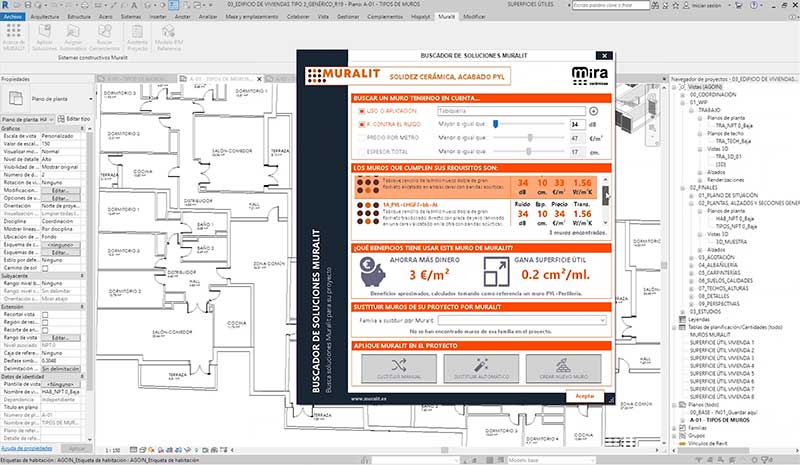Viewport: 800px width, 465px height.
Task: Switch to the Gestionar ribbon tab
Action: (x=348, y=17)
